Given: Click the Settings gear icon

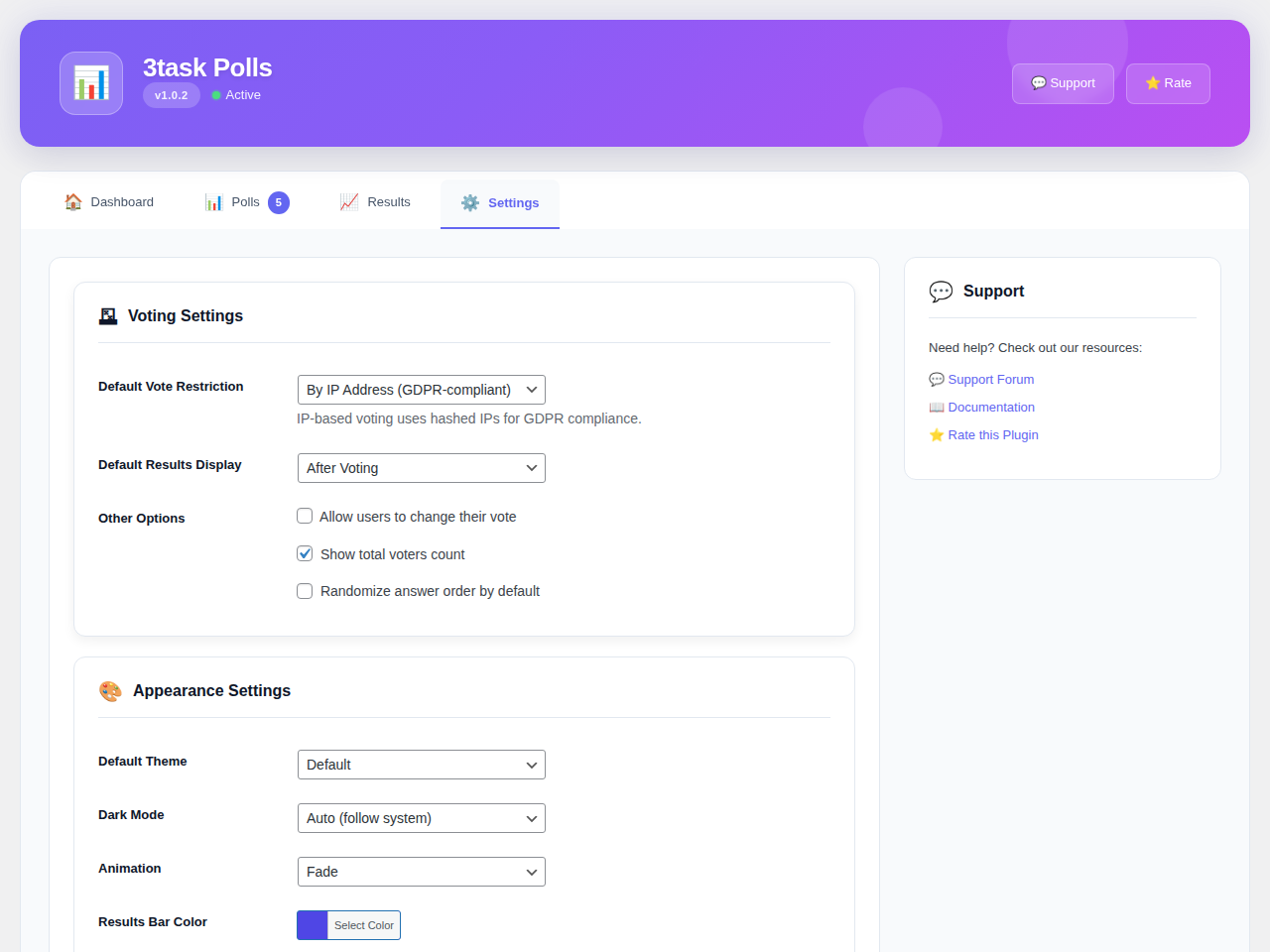Looking at the screenshot, I should (470, 203).
